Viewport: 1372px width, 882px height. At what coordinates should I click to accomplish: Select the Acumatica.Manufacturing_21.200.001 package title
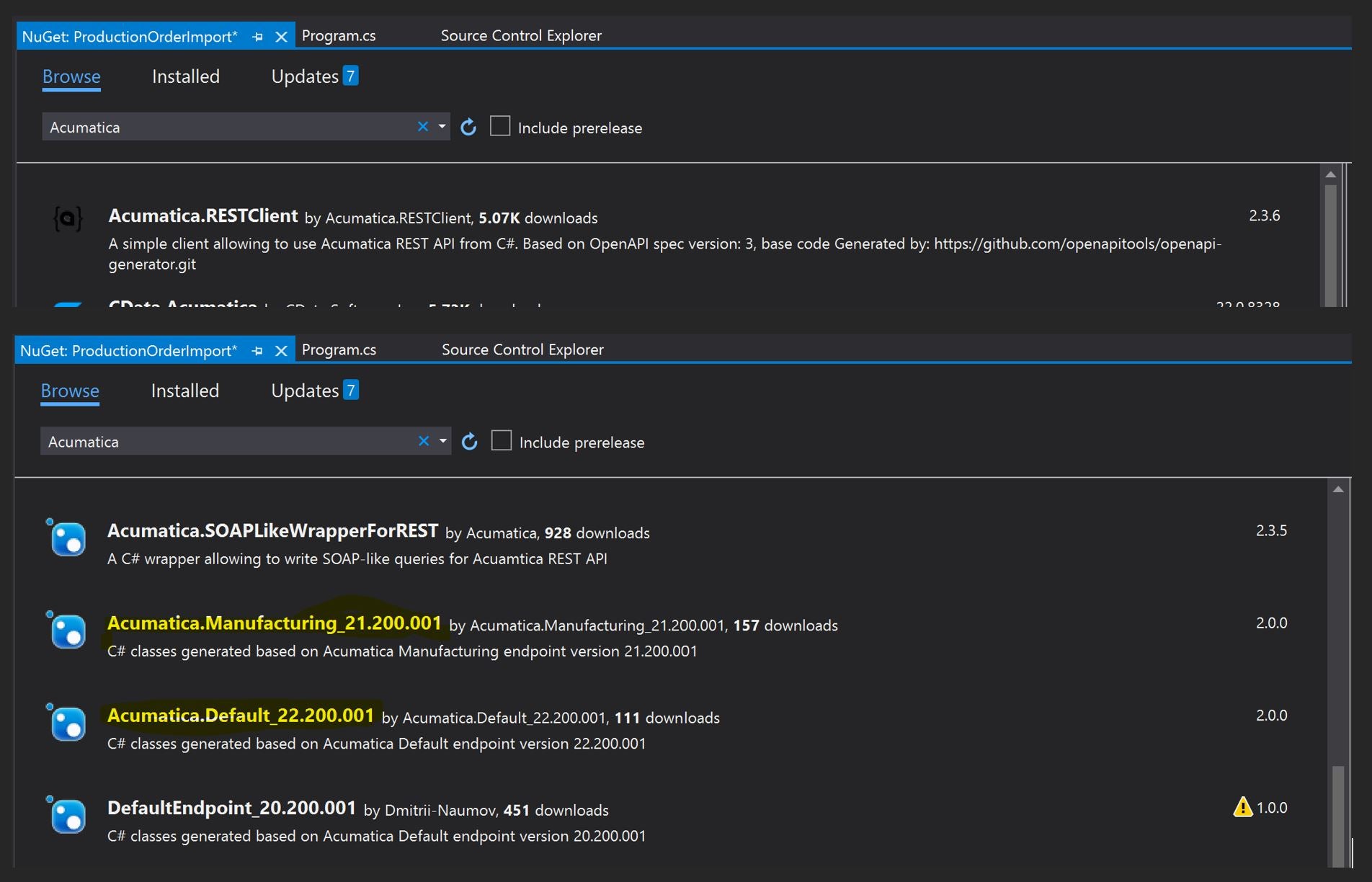(274, 623)
